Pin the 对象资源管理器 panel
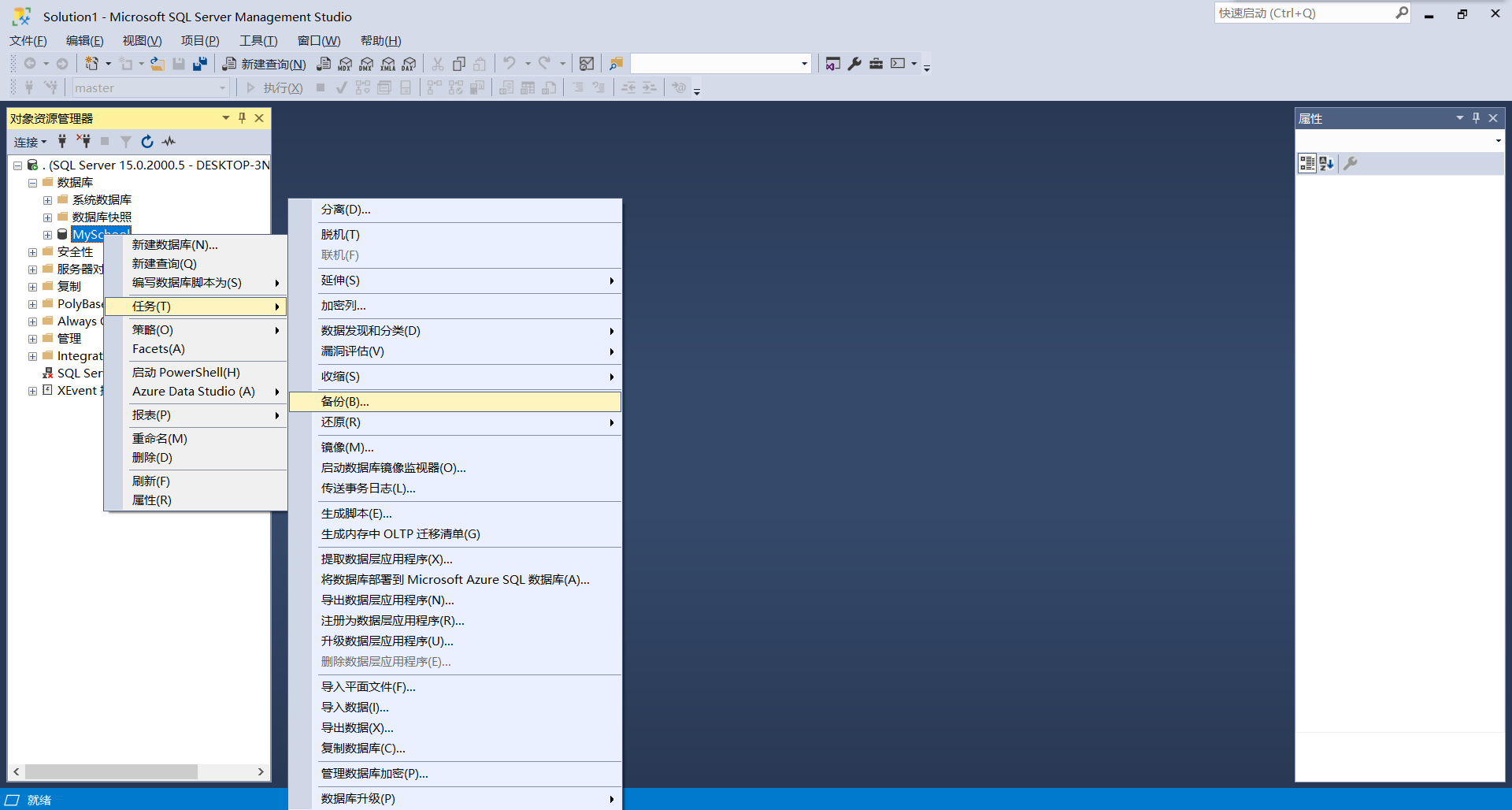 242,118
